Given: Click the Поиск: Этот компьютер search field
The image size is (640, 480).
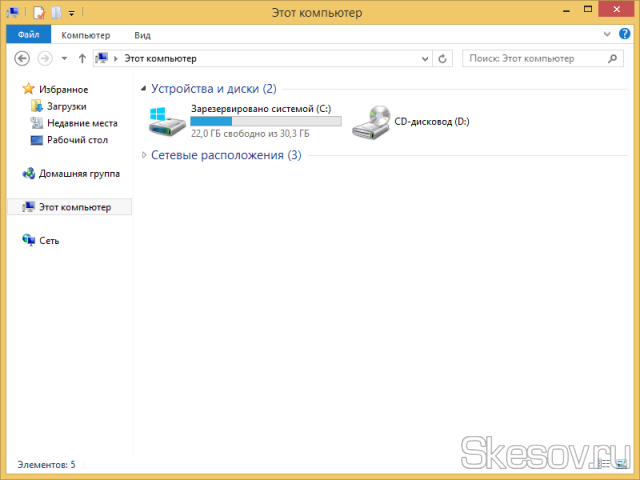Looking at the screenshot, I should [540, 59].
